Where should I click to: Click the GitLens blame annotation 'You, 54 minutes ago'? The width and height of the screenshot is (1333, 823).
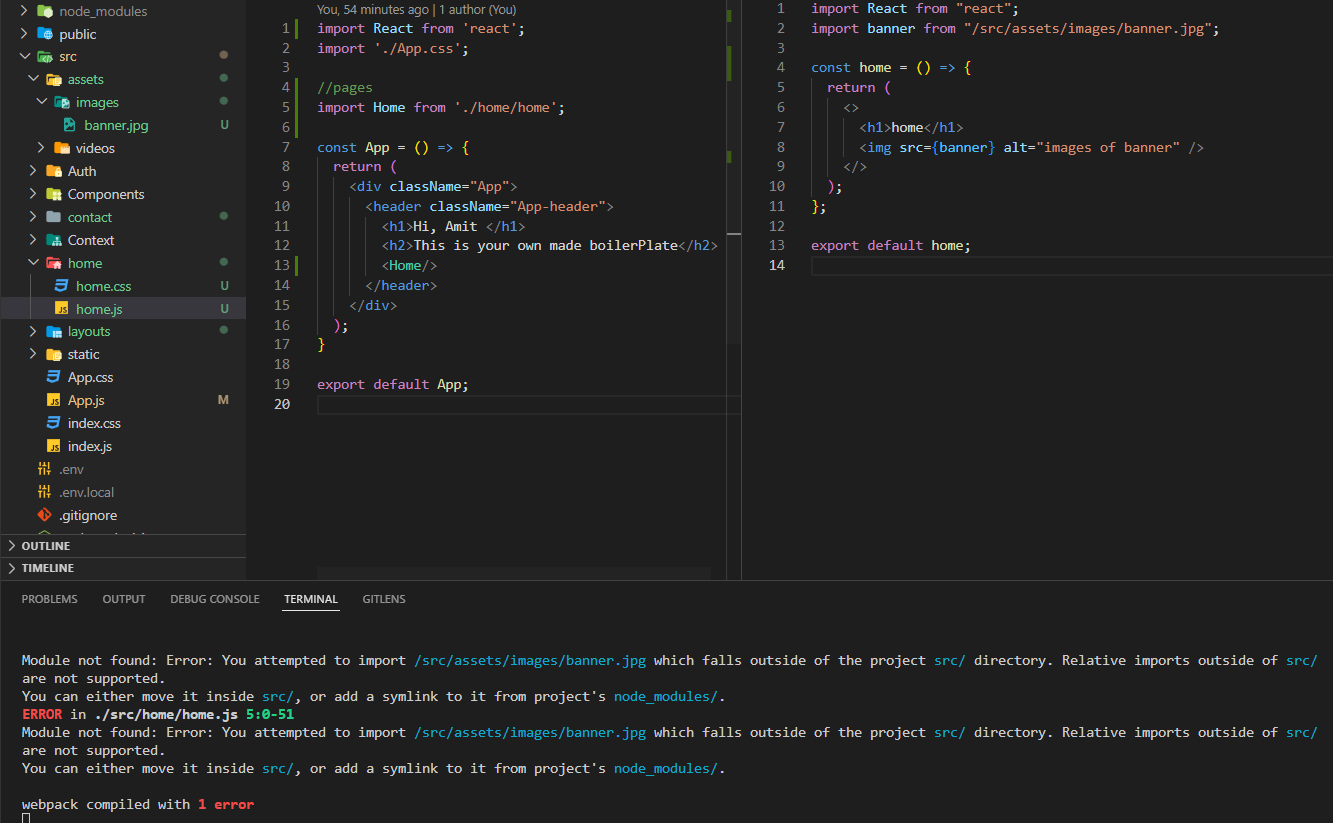click(x=374, y=9)
